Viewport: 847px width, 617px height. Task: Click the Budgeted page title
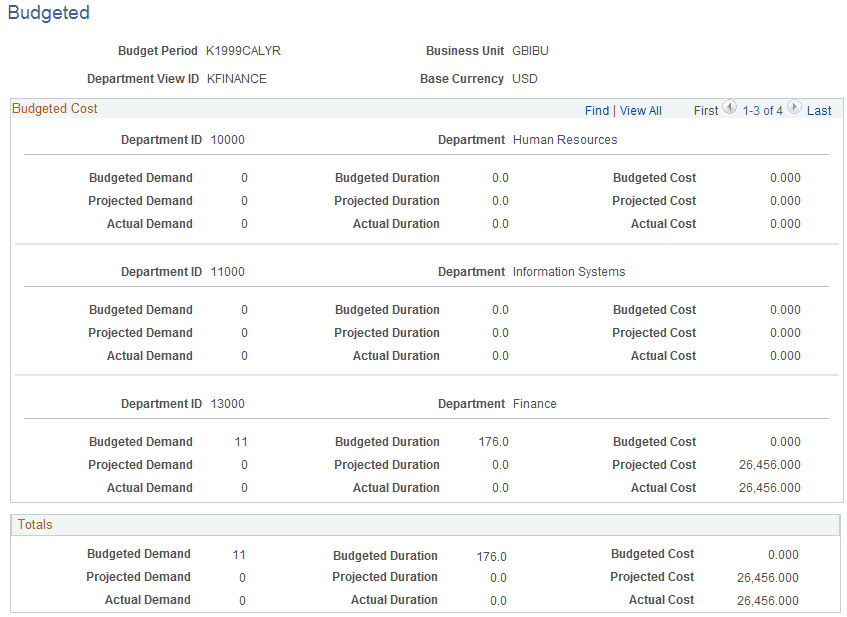(48, 13)
